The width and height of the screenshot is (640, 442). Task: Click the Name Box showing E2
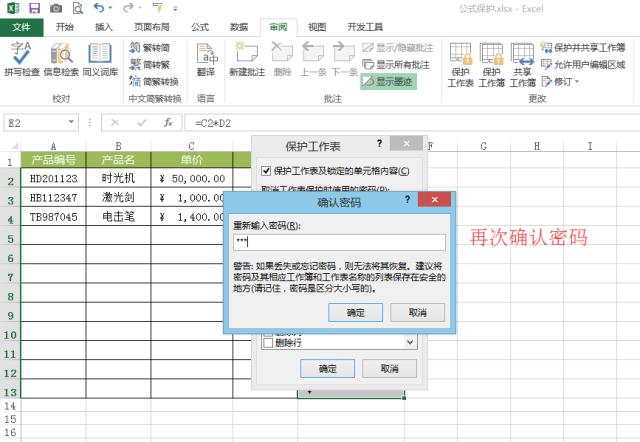35,123
